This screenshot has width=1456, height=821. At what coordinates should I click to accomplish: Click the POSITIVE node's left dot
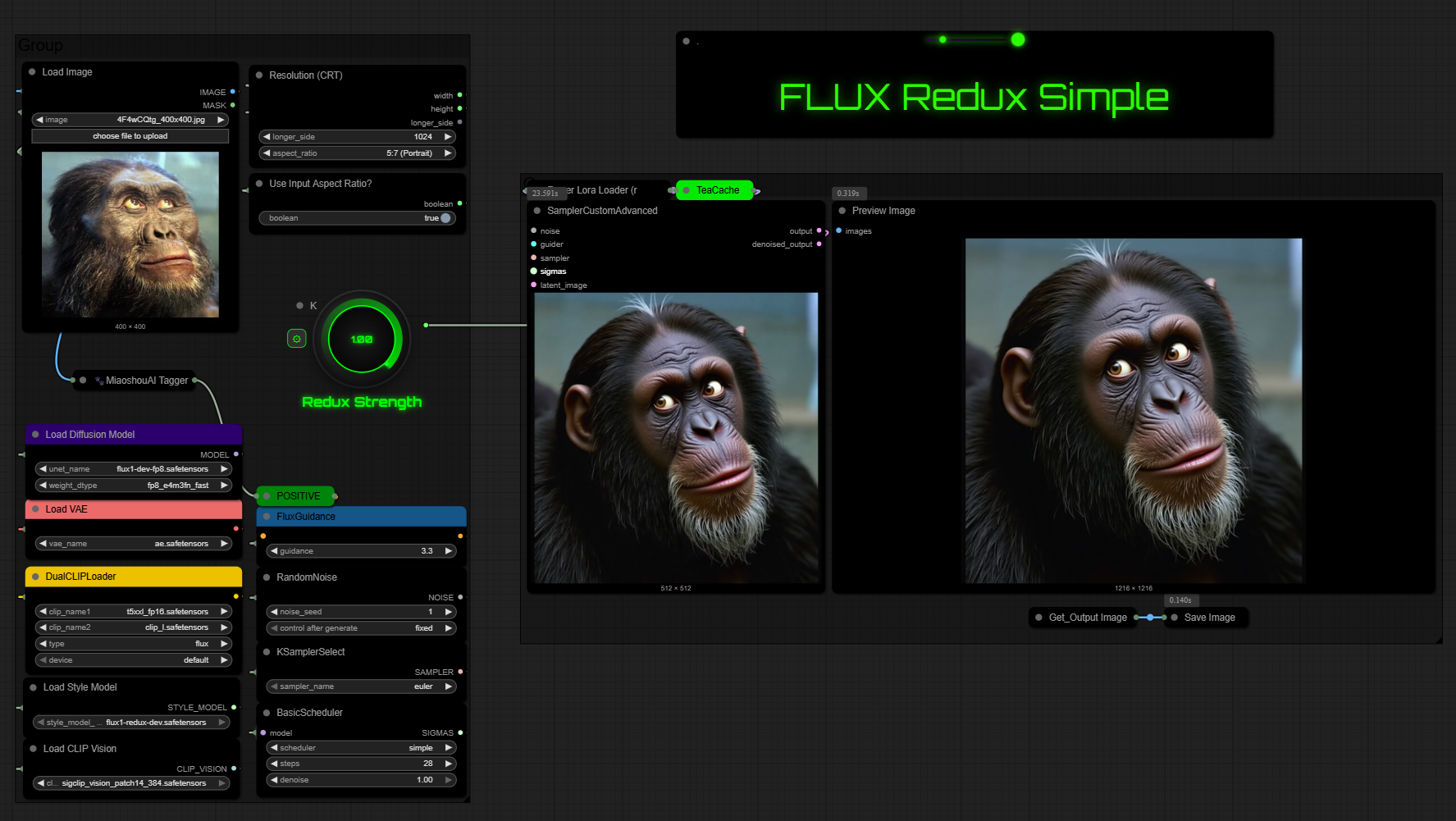[267, 496]
